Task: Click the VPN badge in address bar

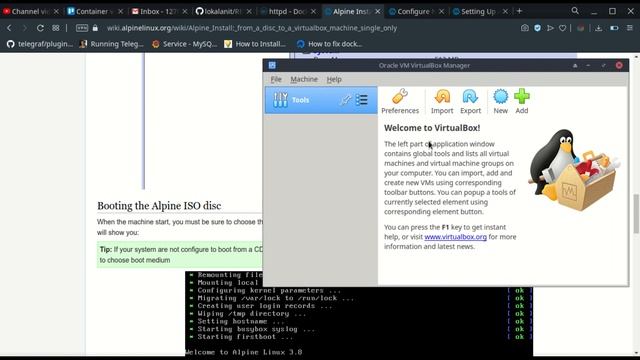Action: click(x=82, y=28)
